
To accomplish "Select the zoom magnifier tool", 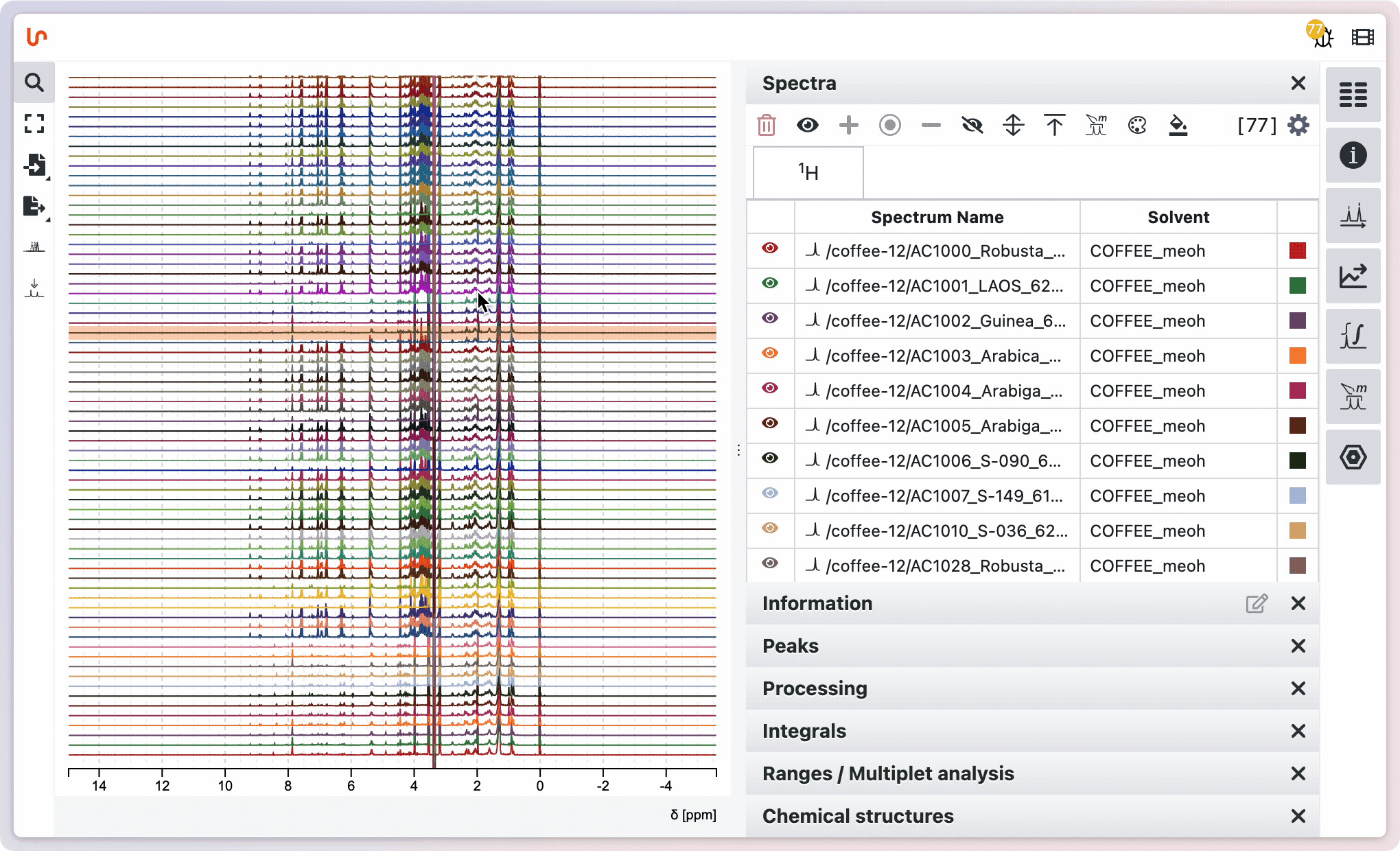I will [34, 83].
